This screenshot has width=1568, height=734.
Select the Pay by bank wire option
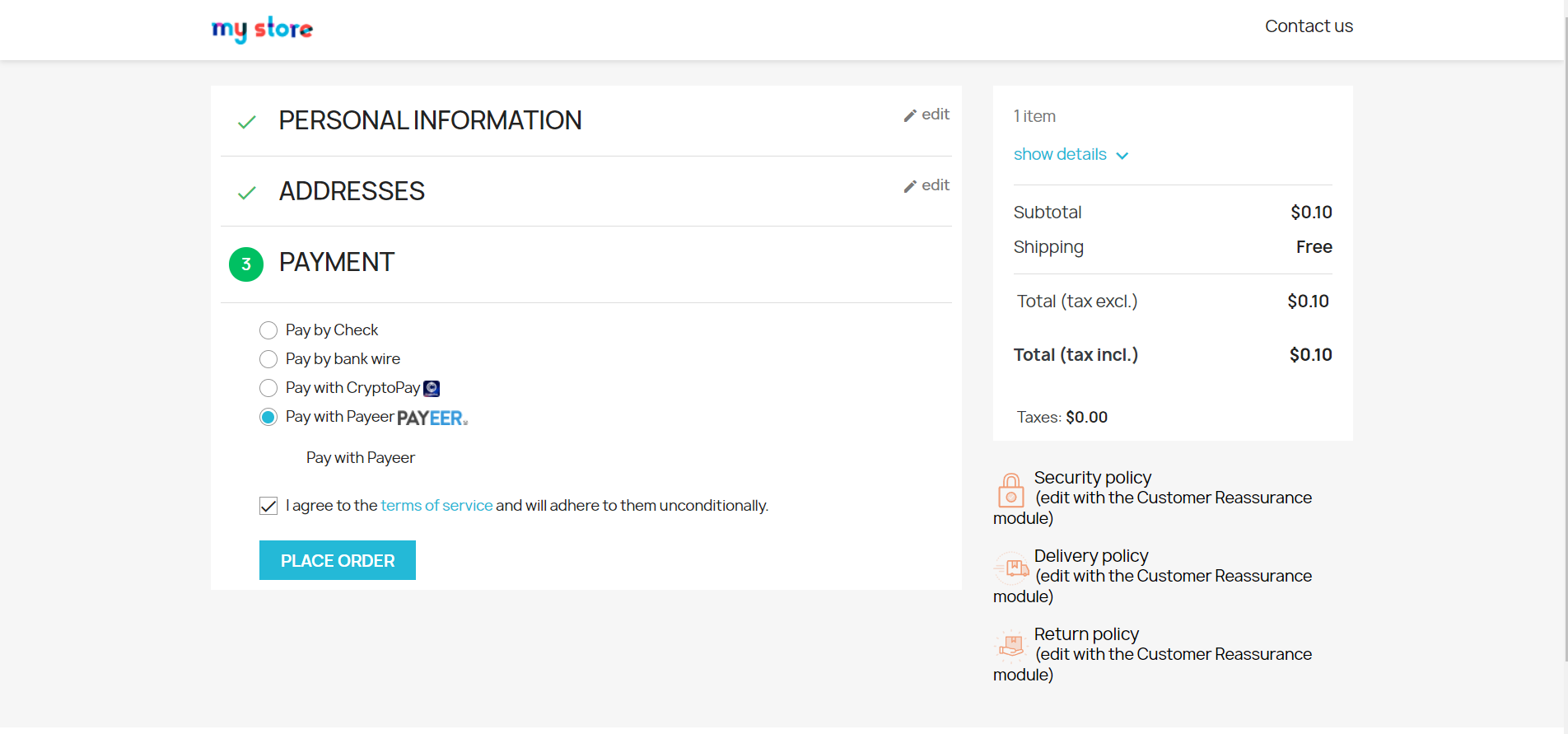pos(268,359)
